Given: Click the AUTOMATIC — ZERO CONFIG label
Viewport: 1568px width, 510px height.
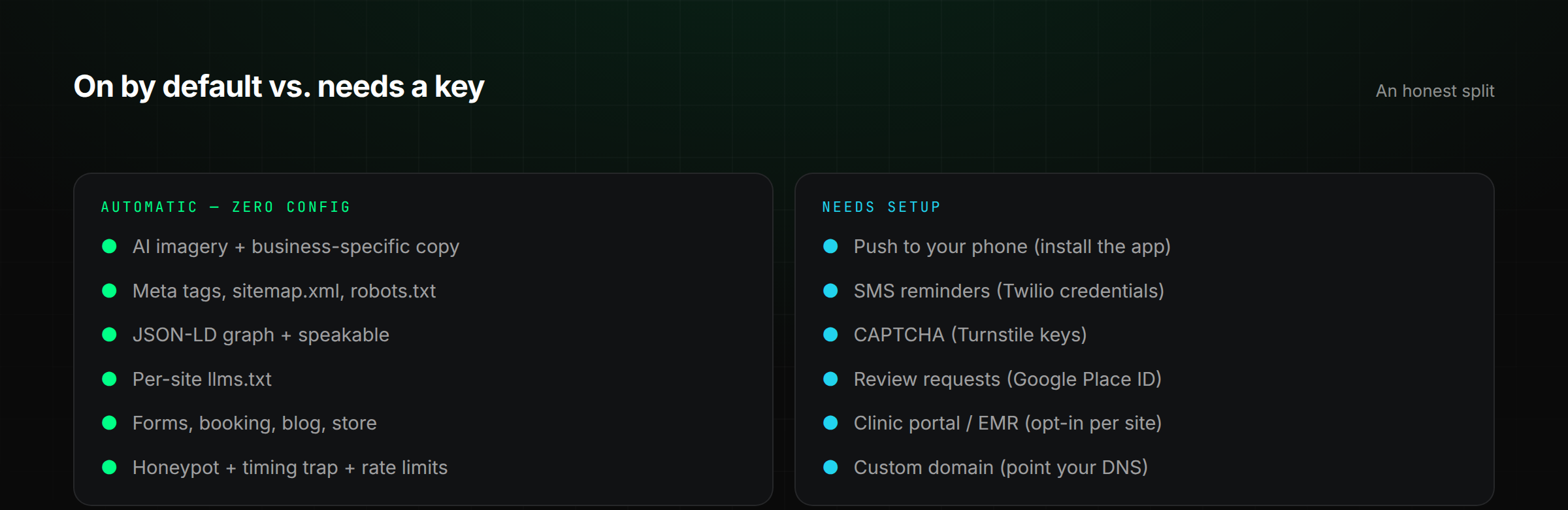Looking at the screenshot, I should (x=226, y=207).
